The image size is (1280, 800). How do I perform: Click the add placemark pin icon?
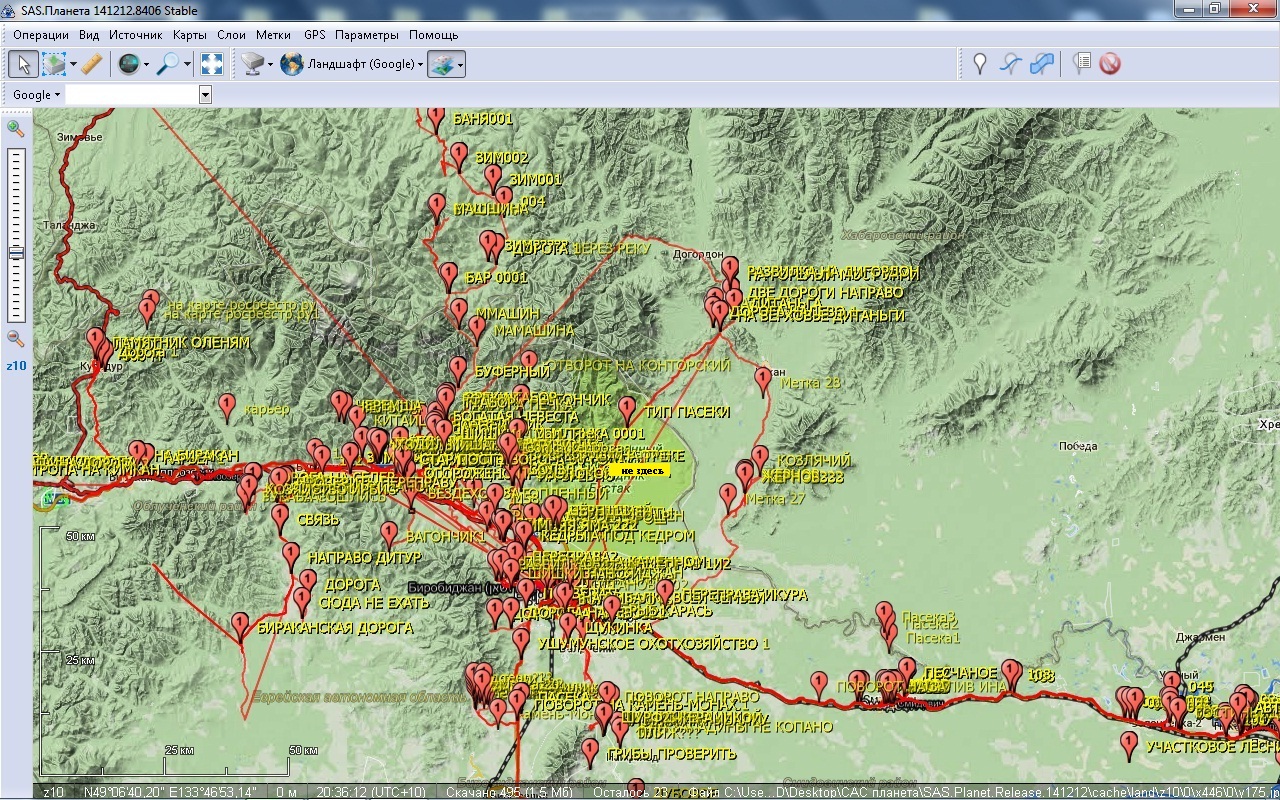click(x=980, y=64)
